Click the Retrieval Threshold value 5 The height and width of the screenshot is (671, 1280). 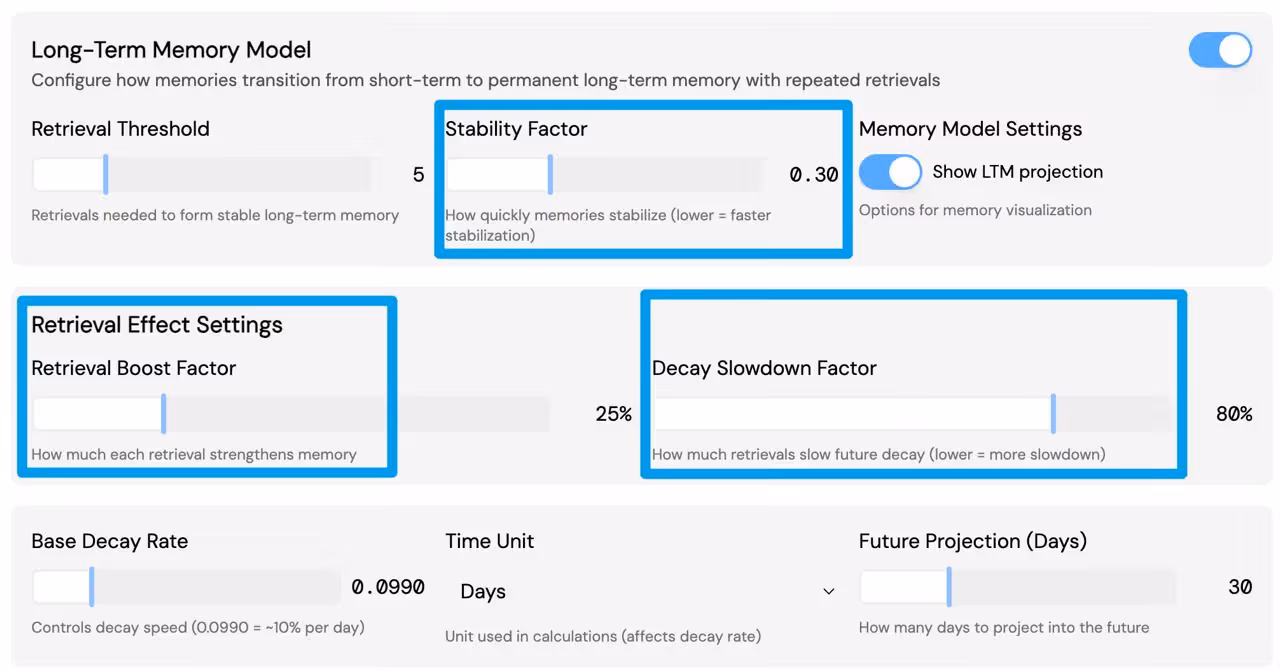click(x=418, y=175)
